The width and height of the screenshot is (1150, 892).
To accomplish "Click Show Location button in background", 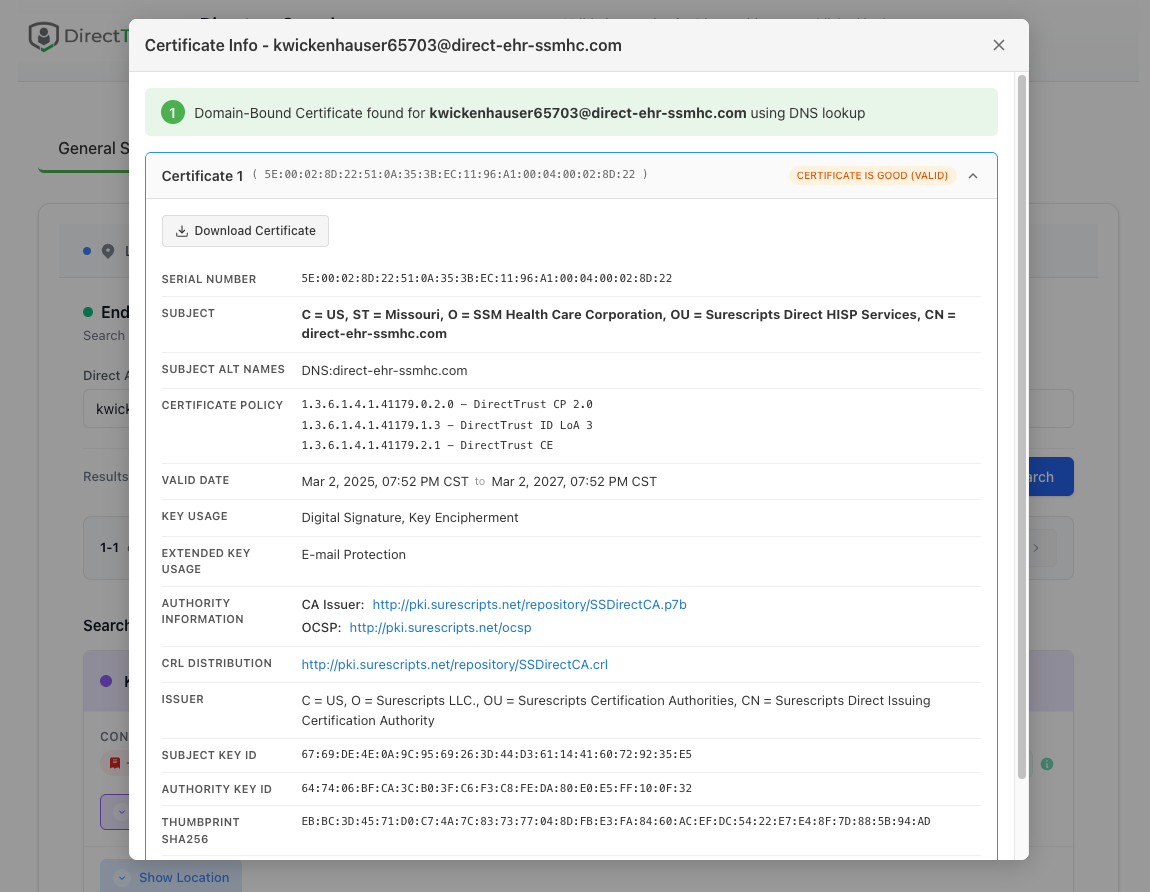I will (x=172, y=877).
